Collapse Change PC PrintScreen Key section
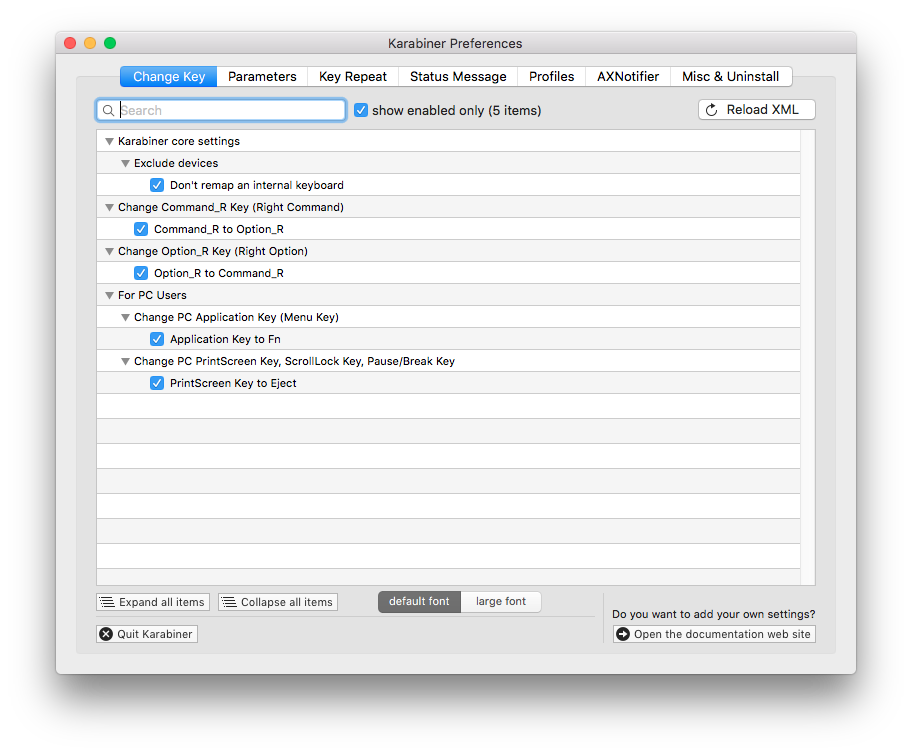The height and width of the screenshot is (754, 912). click(125, 361)
